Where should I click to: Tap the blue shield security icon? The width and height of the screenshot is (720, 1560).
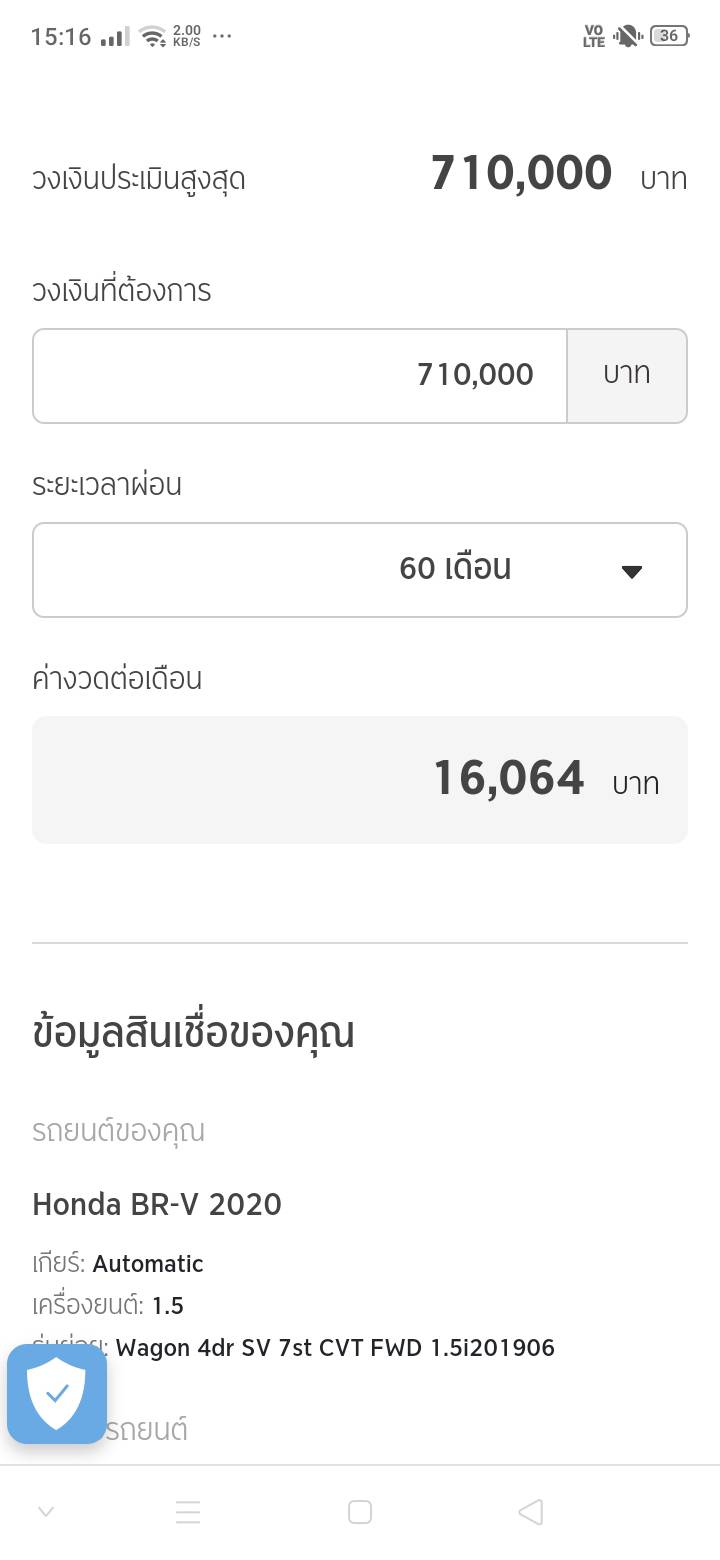[x=57, y=1393]
